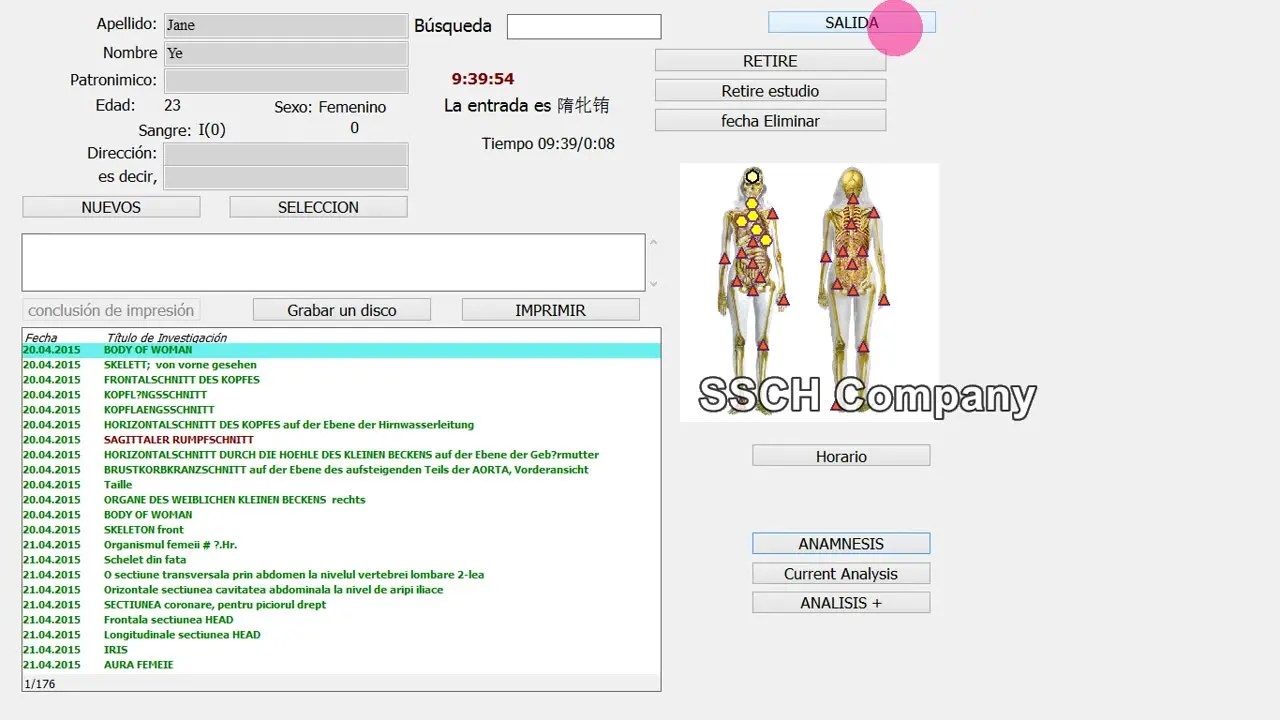Click the fecha Eliminar button

770,121
